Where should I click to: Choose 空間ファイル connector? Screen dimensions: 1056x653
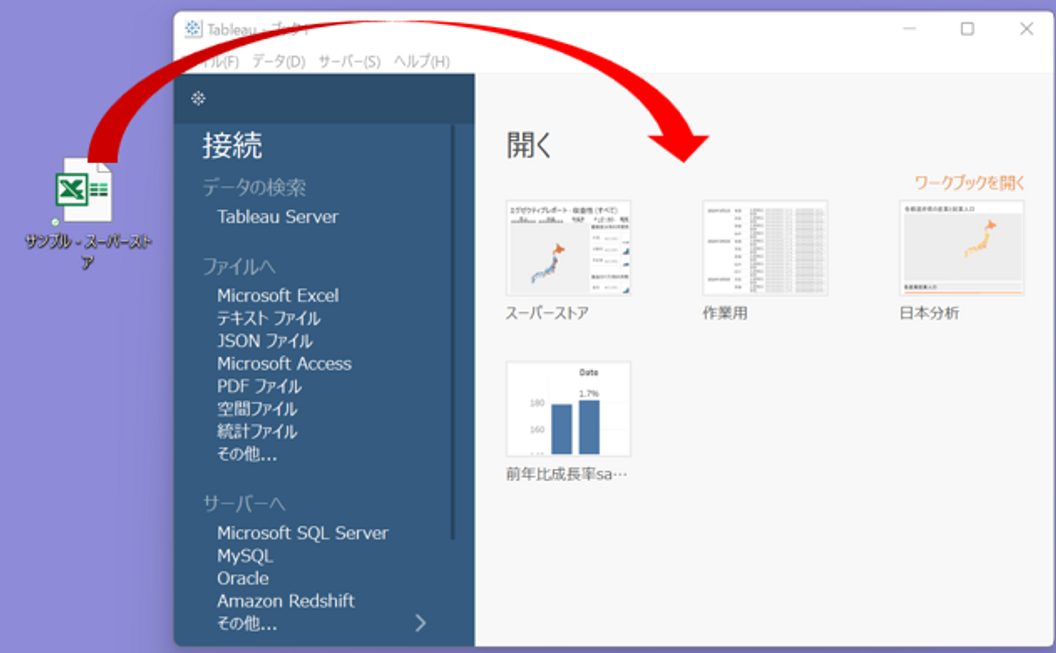pos(257,409)
